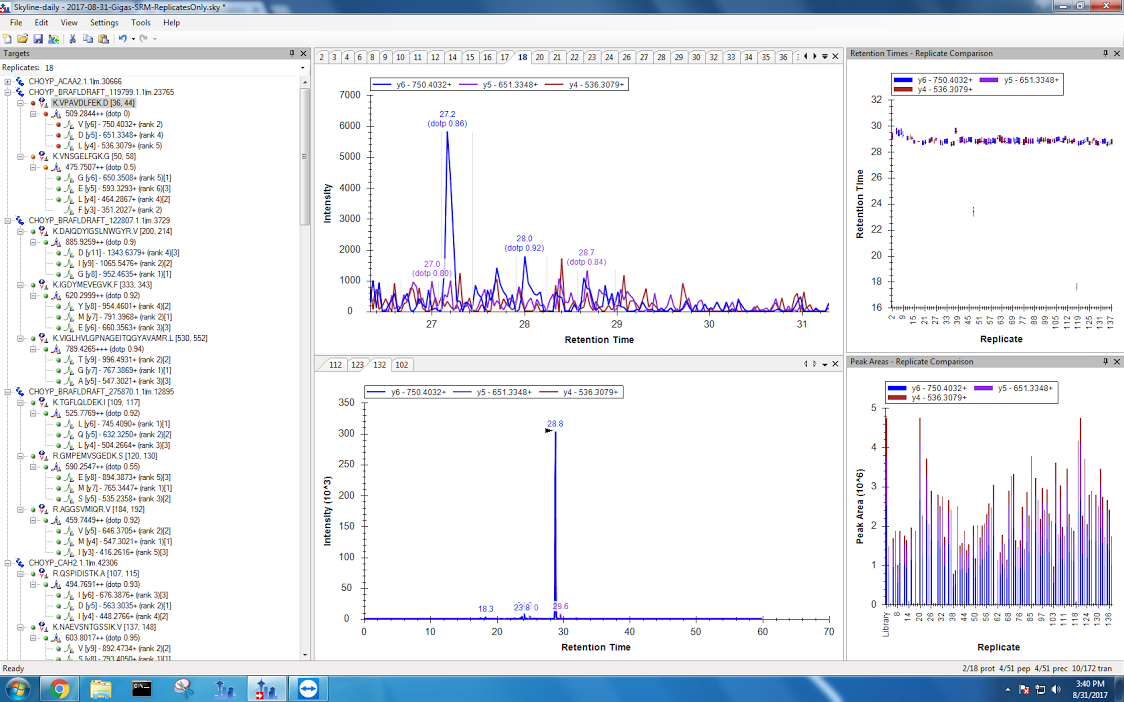Pin the Retention Times panel

(x=1105, y=53)
